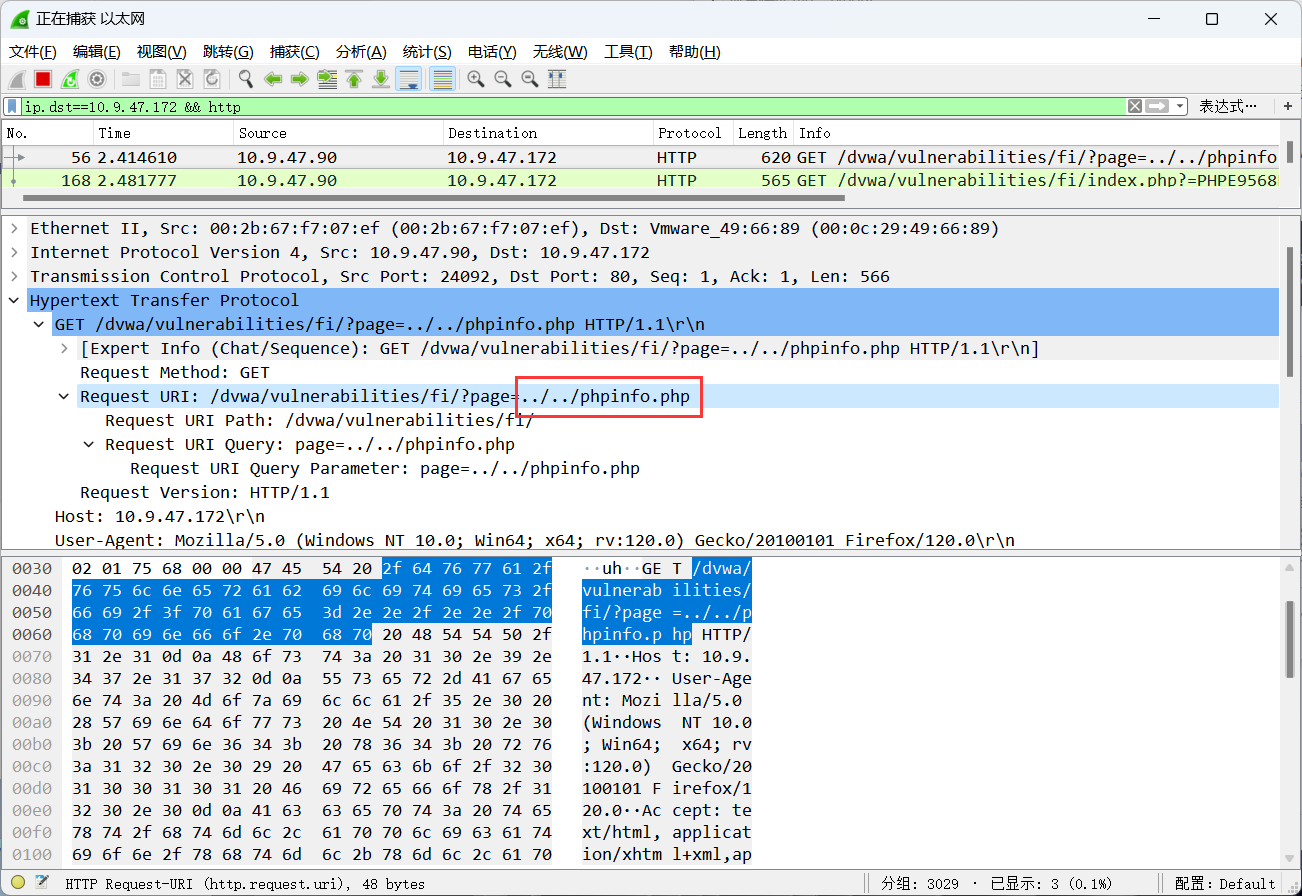
Task: Select the Host: 10.9.47.172 line
Action: (160, 516)
